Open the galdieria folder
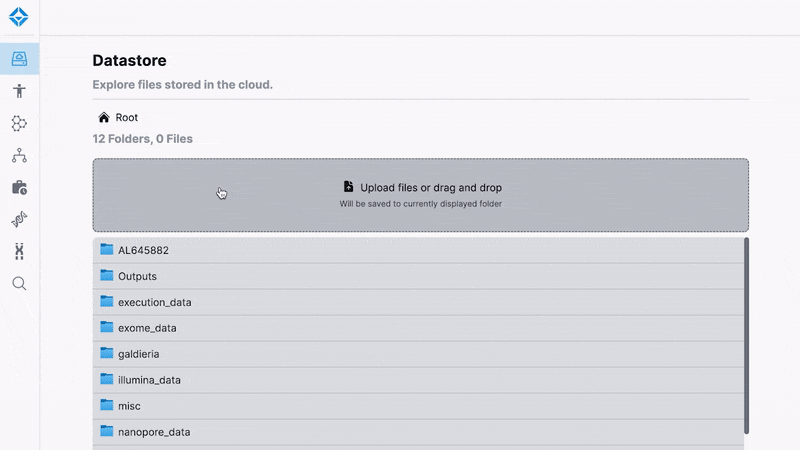 138,354
